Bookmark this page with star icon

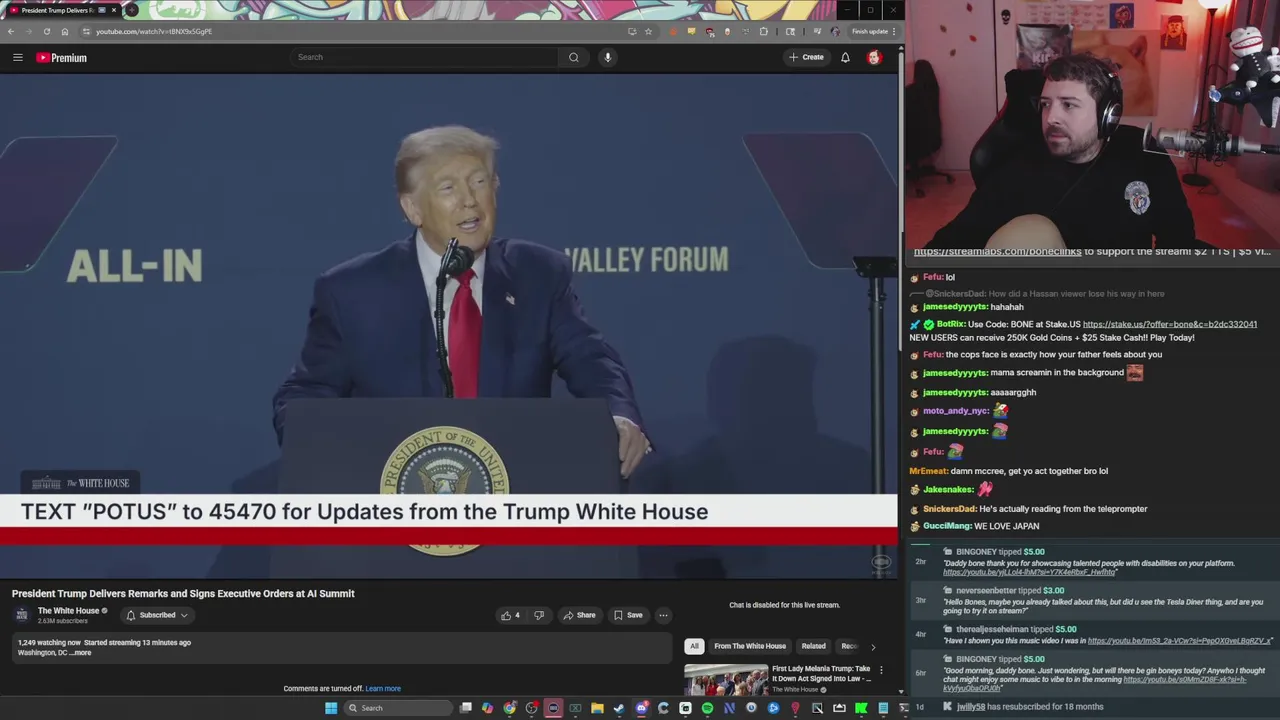pyautogui.click(x=648, y=31)
